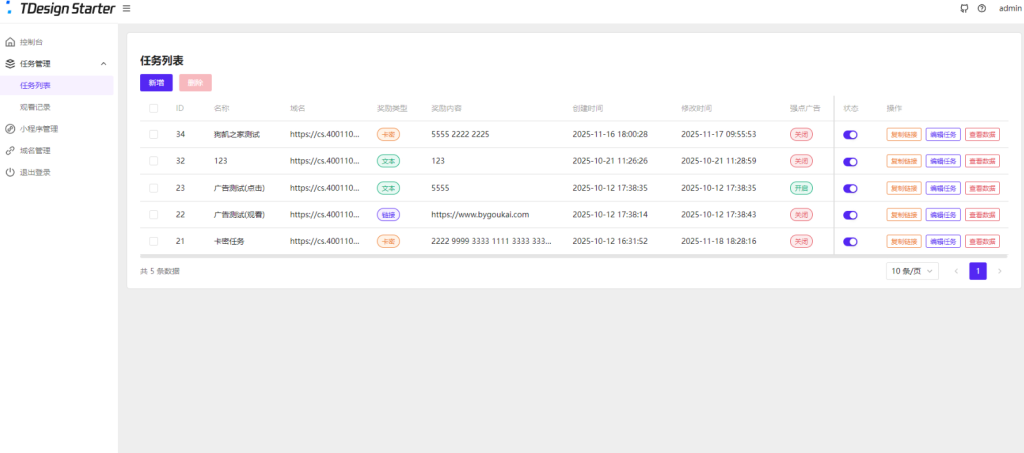1024x453 pixels.
Task: Open the GitHub icon in the header
Action: click(x=963, y=8)
